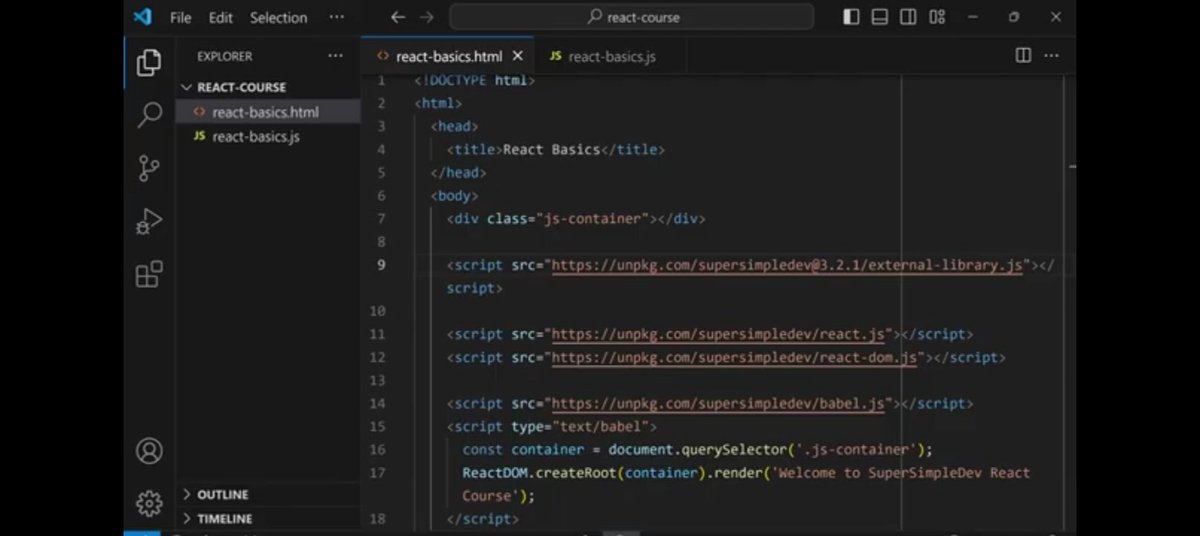1200x536 pixels.
Task: Go back with the left arrow
Action: tap(398, 17)
